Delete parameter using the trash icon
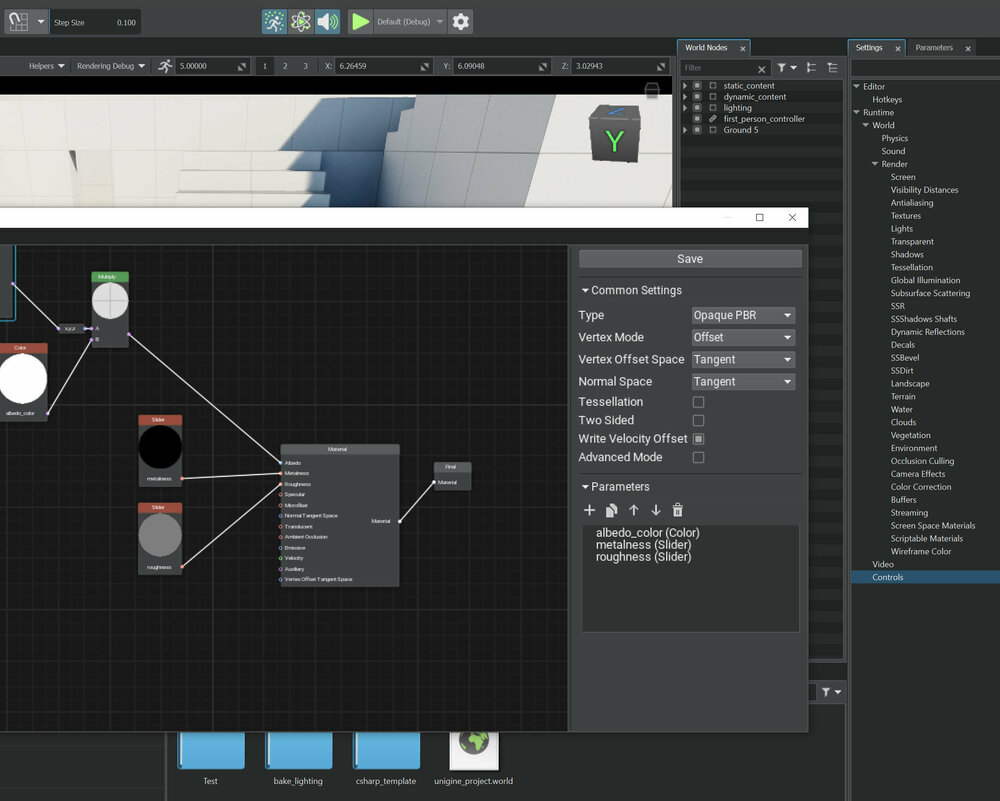1000x801 pixels. (x=678, y=510)
